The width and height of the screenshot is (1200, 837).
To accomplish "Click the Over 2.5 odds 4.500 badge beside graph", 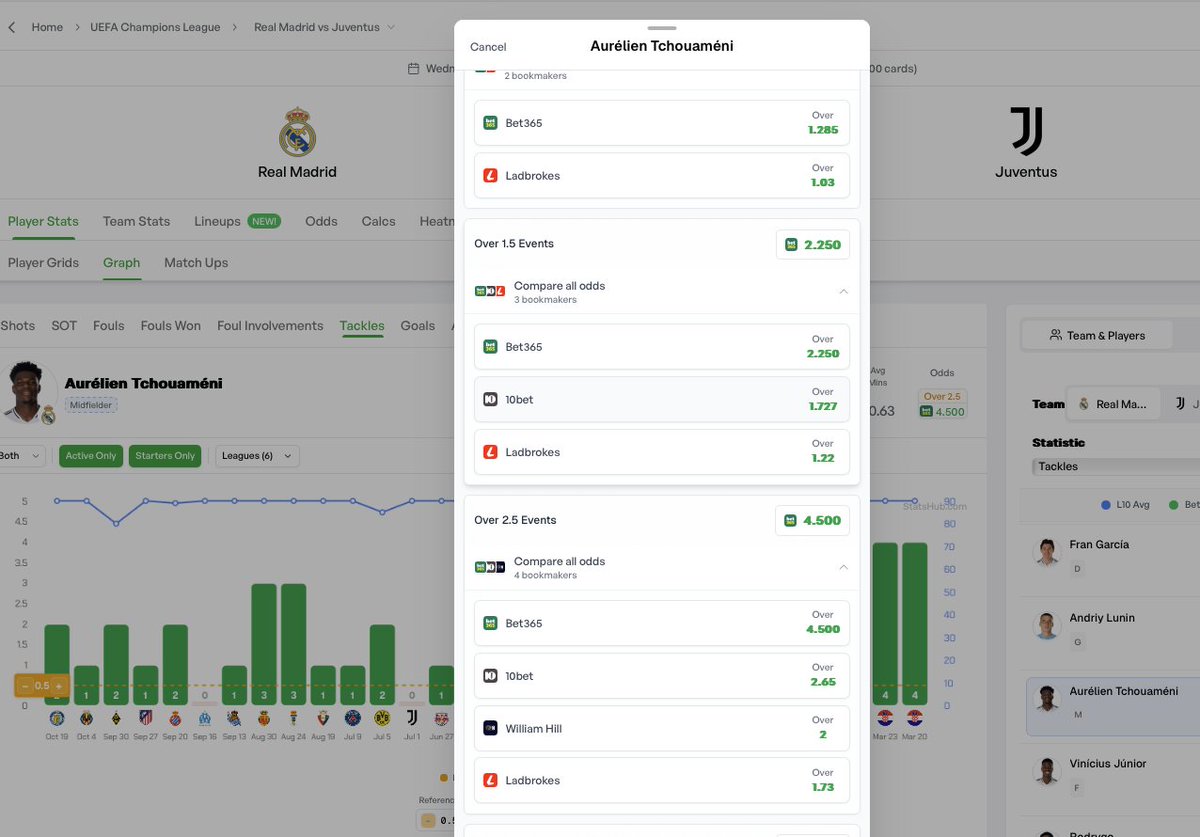I will (942, 404).
